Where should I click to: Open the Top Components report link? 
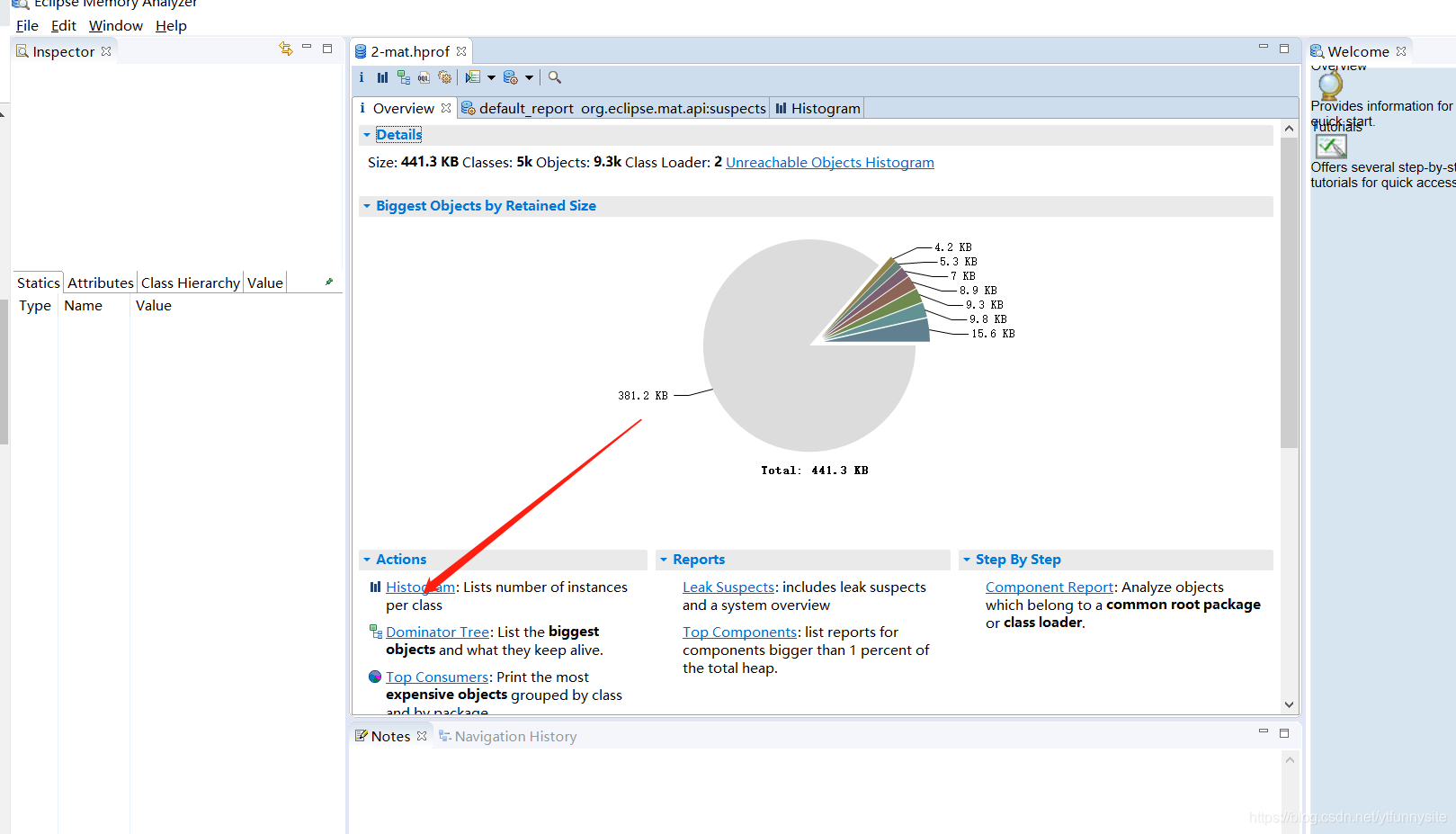coord(739,632)
